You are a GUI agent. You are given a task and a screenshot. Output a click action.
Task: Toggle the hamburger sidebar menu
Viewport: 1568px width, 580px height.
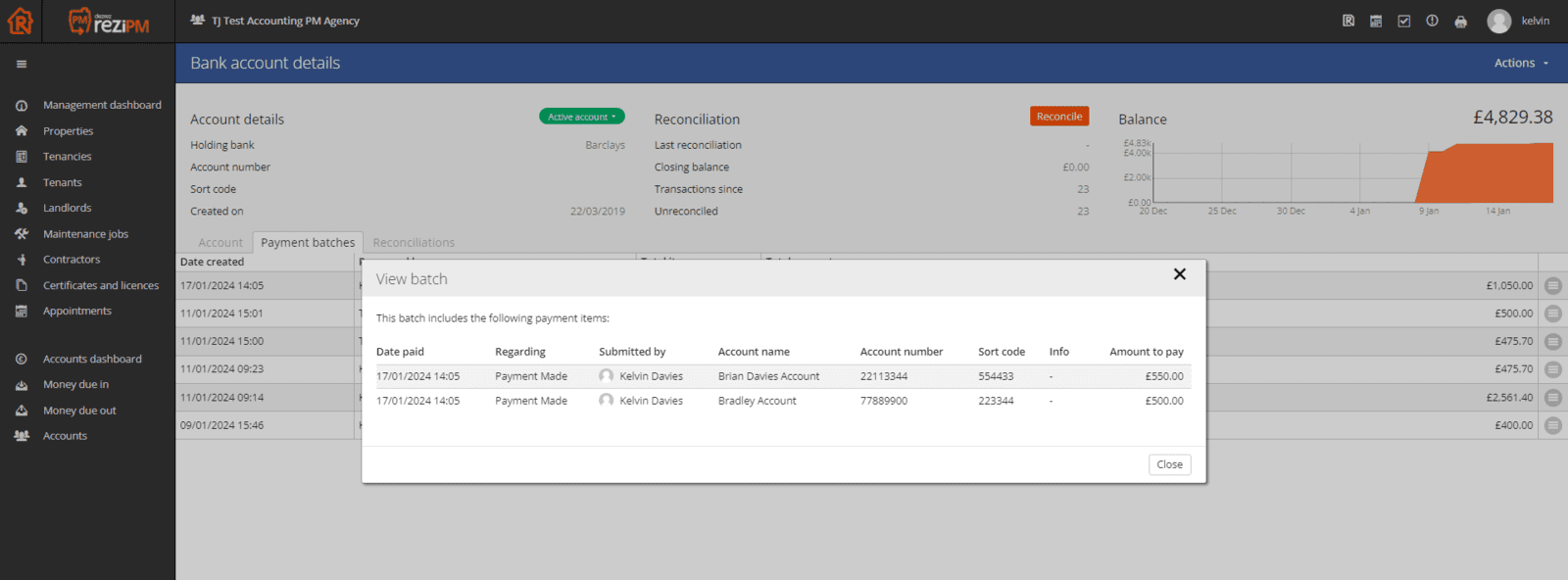pyautogui.click(x=22, y=64)
